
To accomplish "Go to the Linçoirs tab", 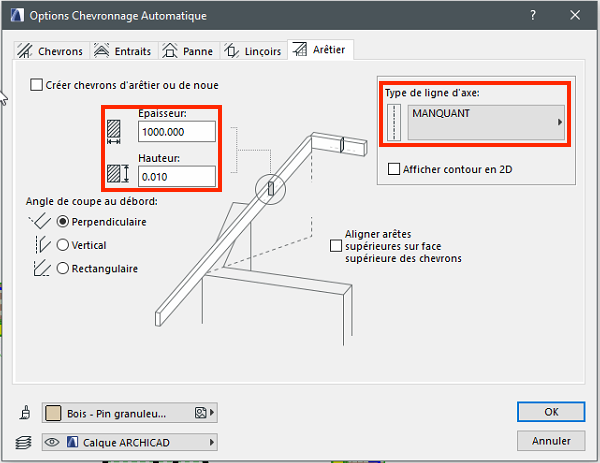I will coord(253,51).
